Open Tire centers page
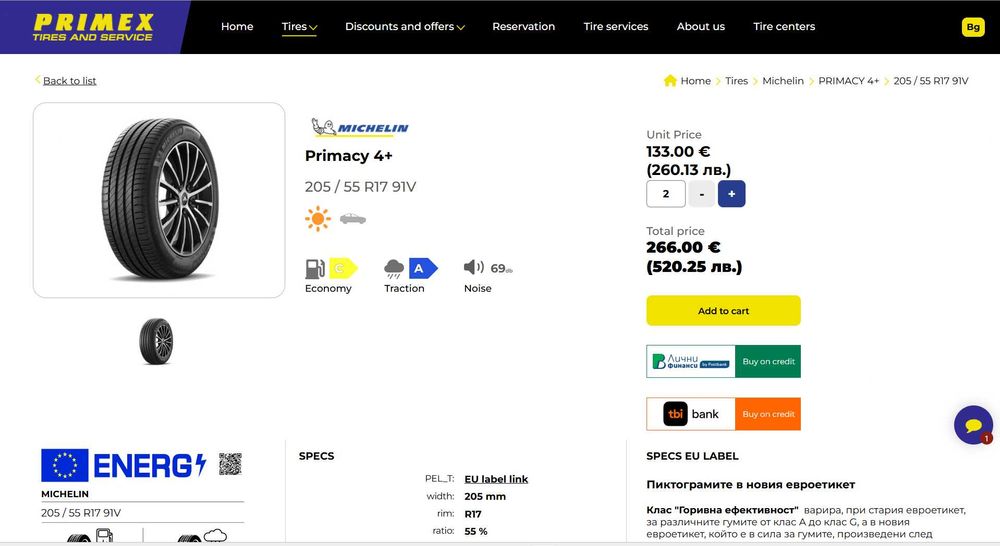This screenshot has width=1000, height=546. coord(784,26)
